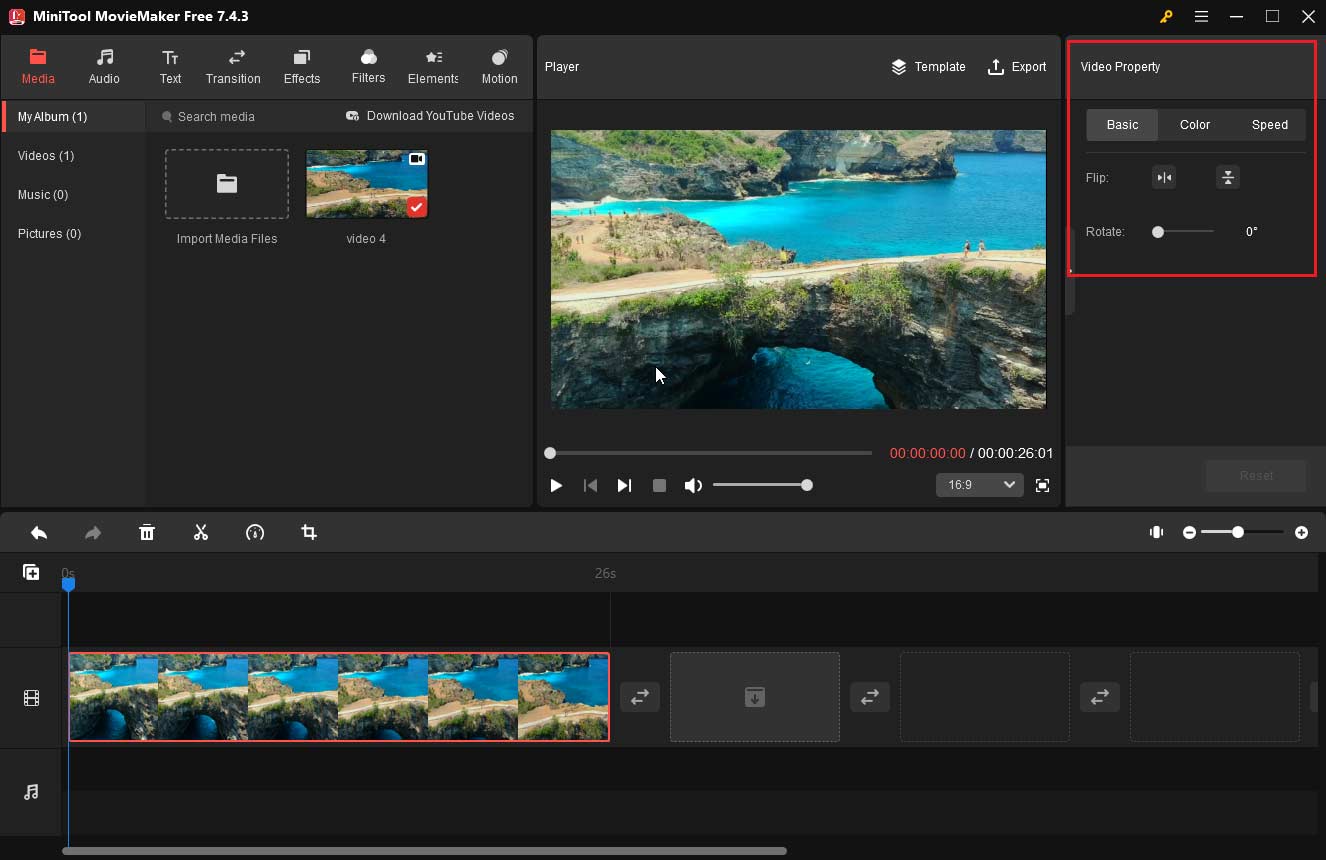Open the Audio tab

coord(104,66)
